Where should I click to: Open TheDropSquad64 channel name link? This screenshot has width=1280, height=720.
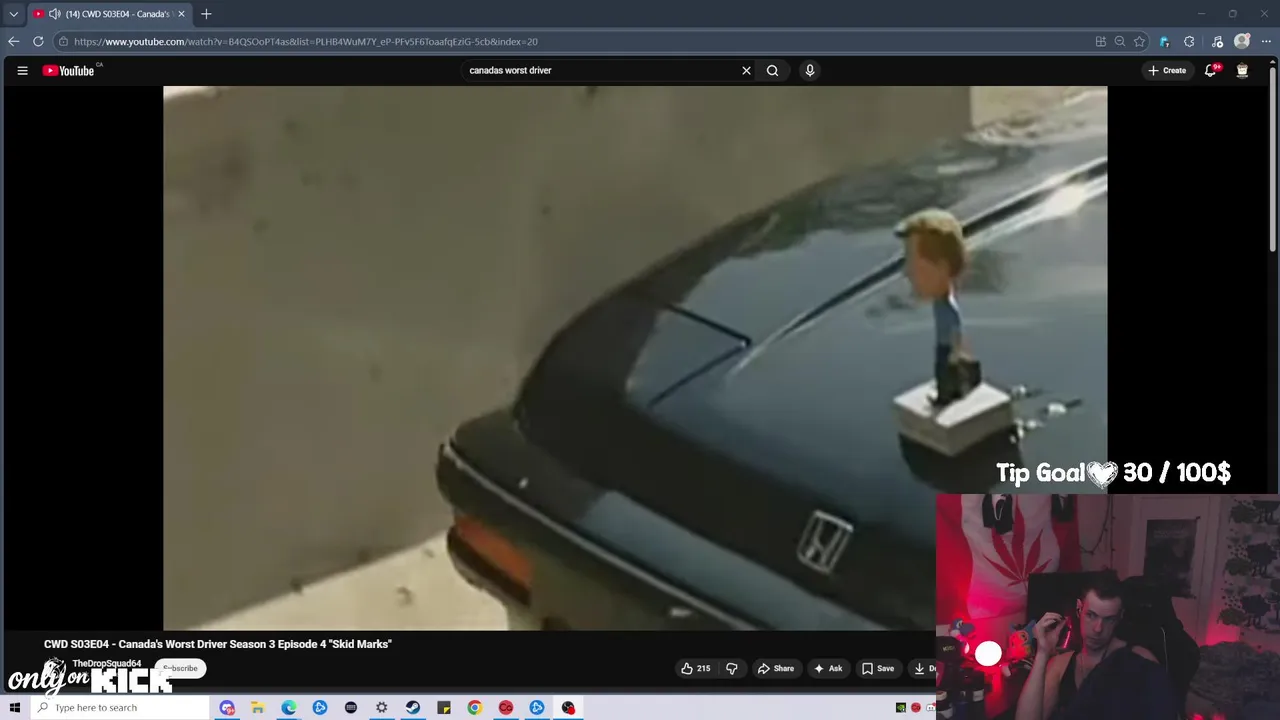106,663
